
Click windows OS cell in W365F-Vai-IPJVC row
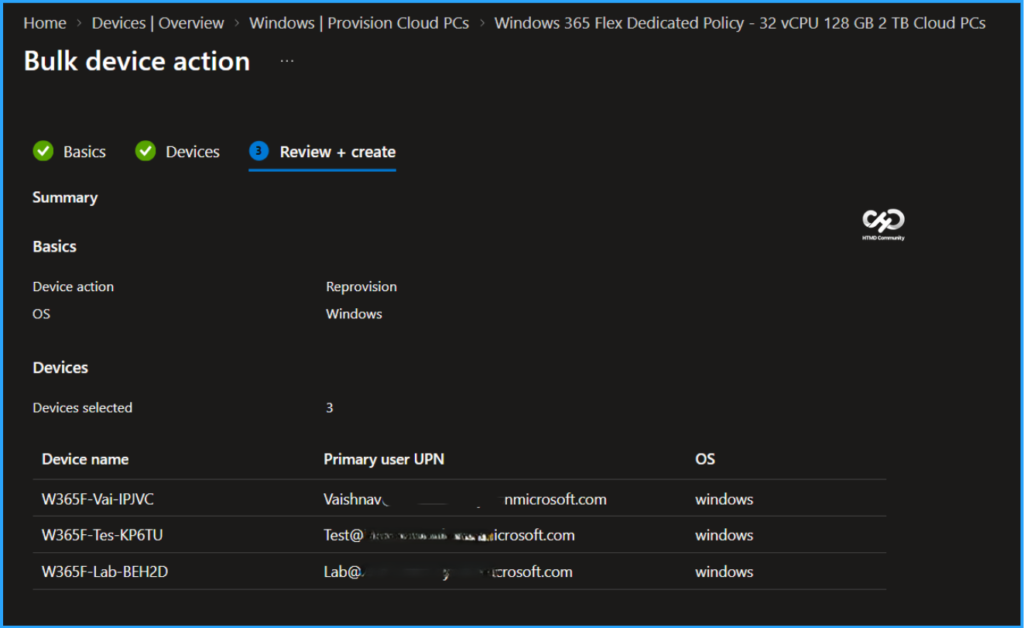(x=724, y=499)
